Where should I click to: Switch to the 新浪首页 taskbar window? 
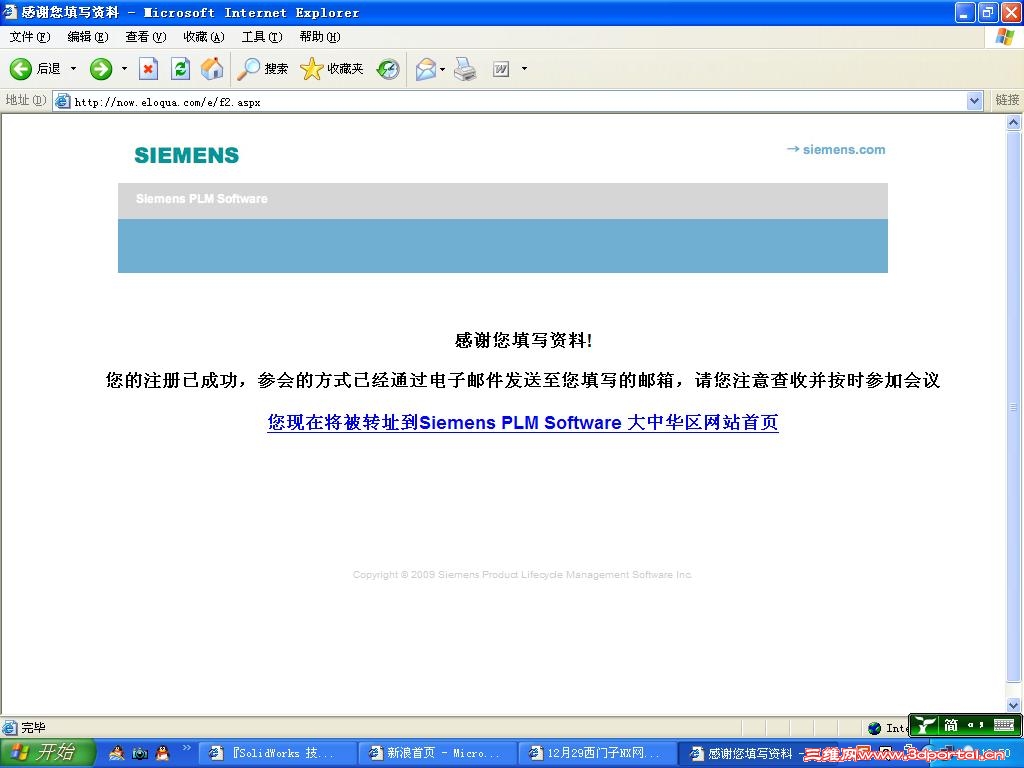coord(437,753)
